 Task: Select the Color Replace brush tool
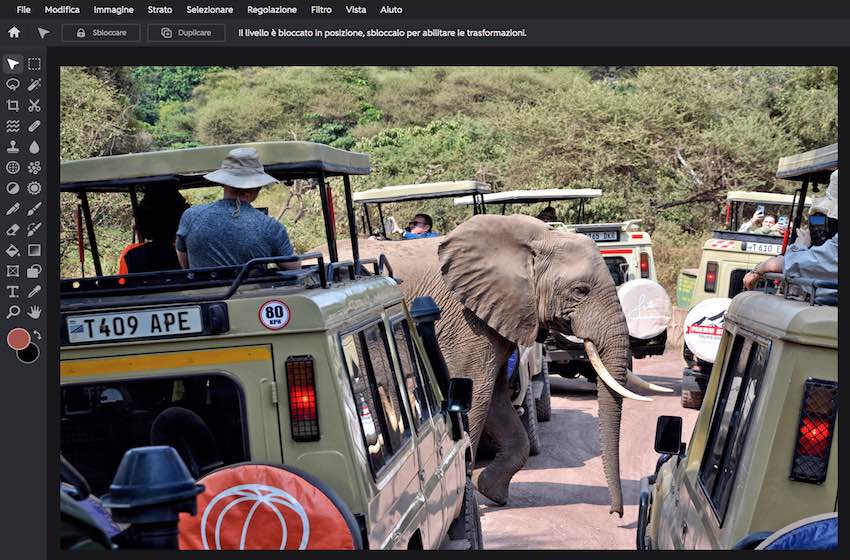[x=34, y=229]
